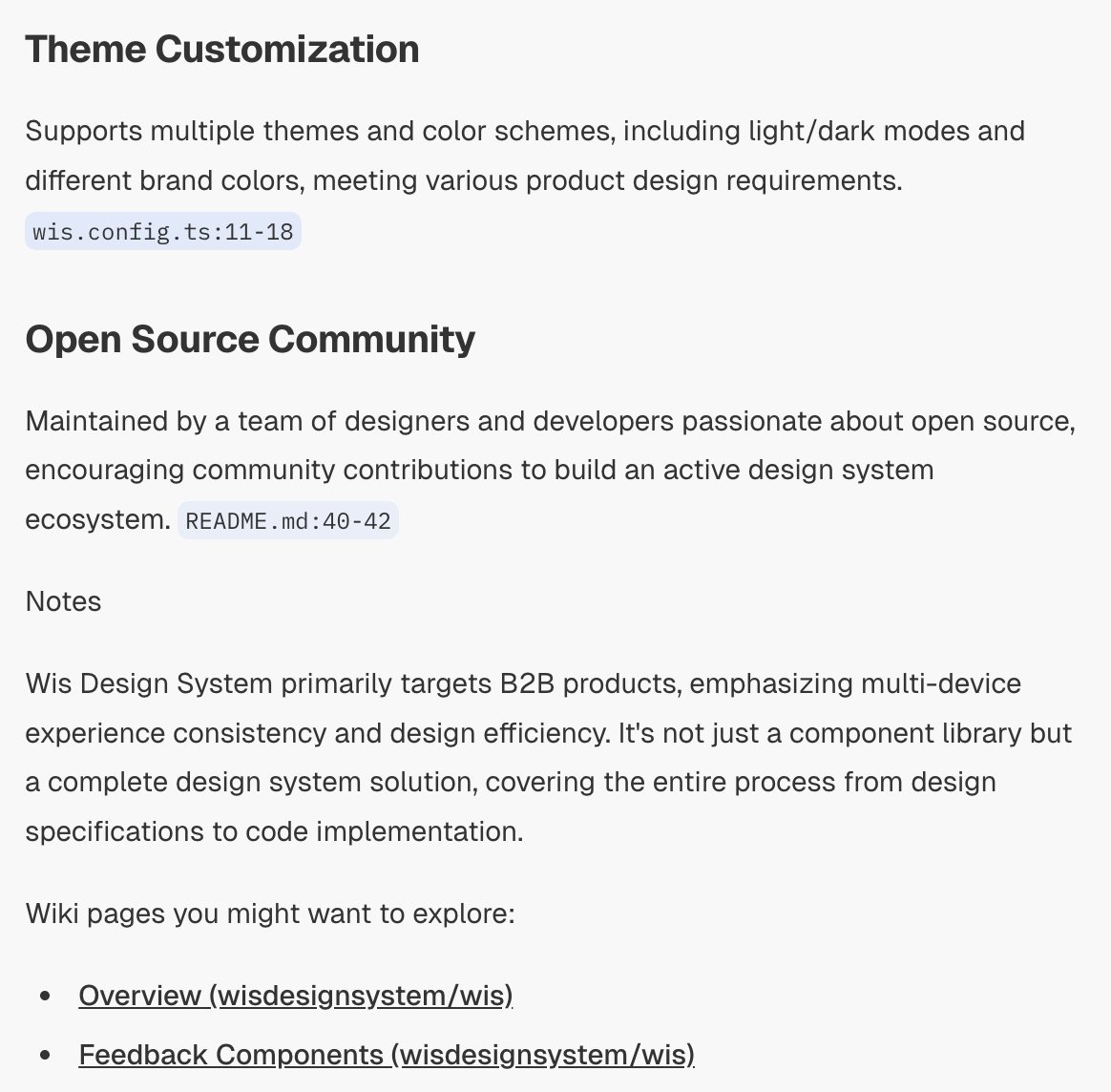Click the 'Wiki pages you might want to explore:' text

coord(270,914)
